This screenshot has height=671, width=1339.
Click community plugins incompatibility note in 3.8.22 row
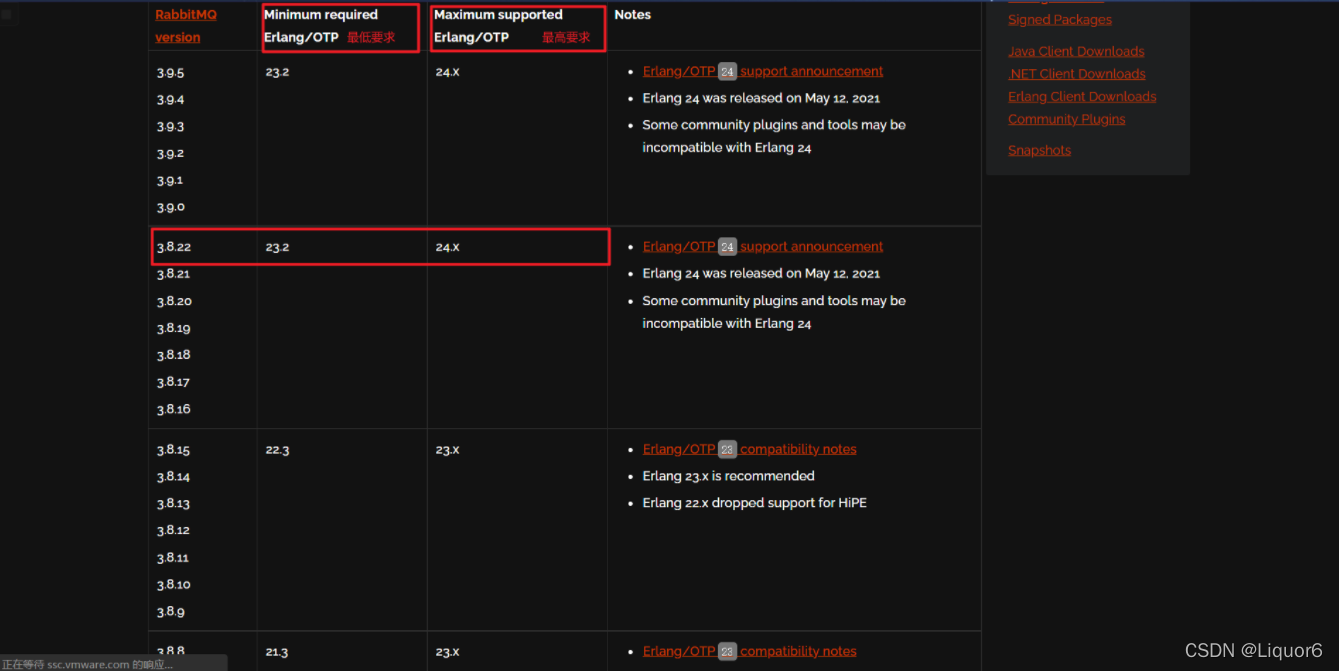tap(774, 312)
